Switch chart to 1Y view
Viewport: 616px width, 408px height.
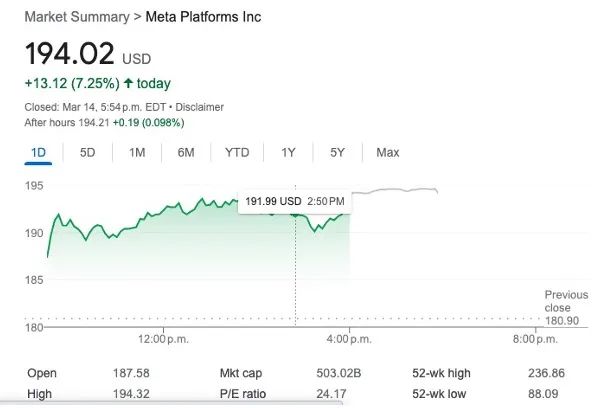[x=288, y=152]
